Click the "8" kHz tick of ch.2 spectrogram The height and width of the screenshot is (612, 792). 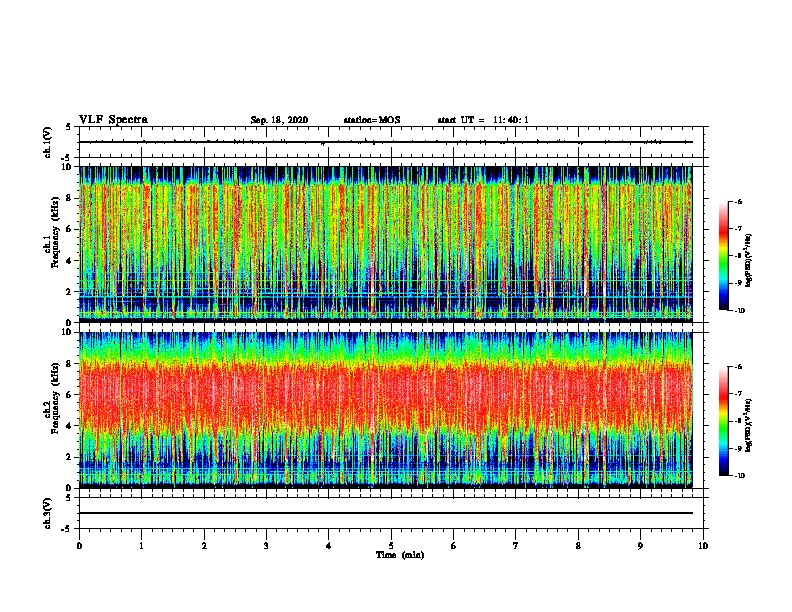coord(71,364)
